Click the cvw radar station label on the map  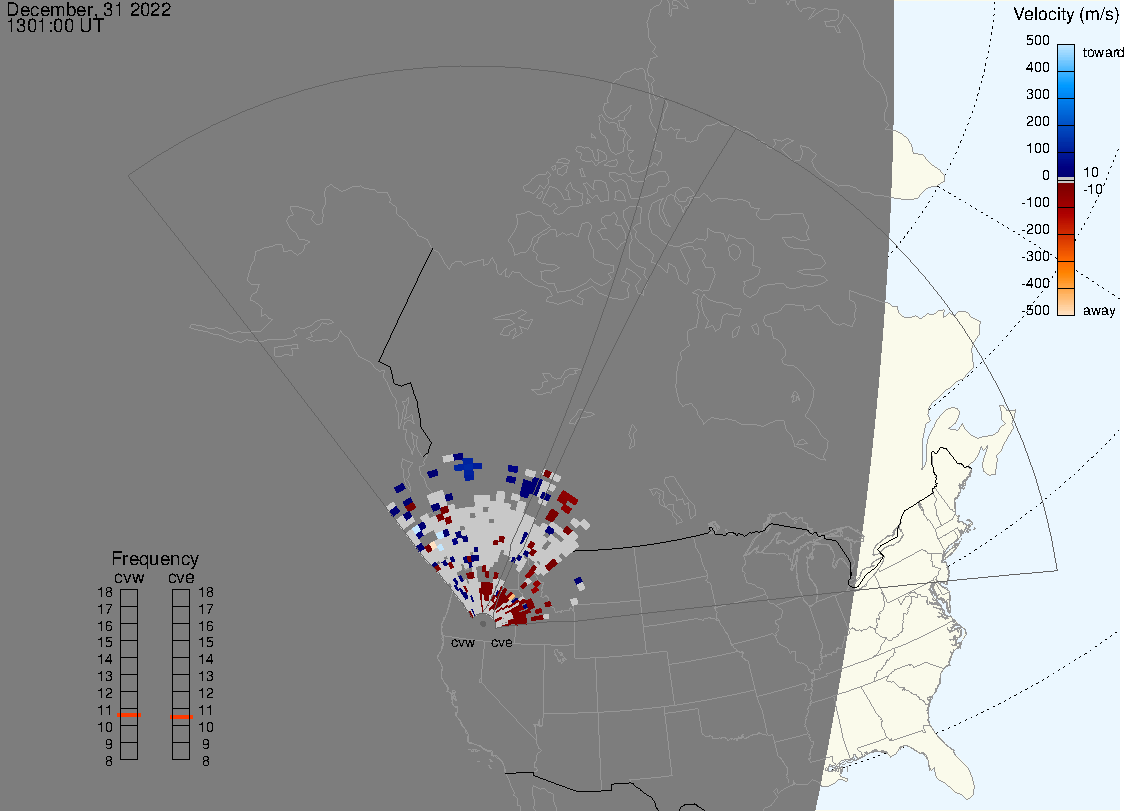point(463,642)
